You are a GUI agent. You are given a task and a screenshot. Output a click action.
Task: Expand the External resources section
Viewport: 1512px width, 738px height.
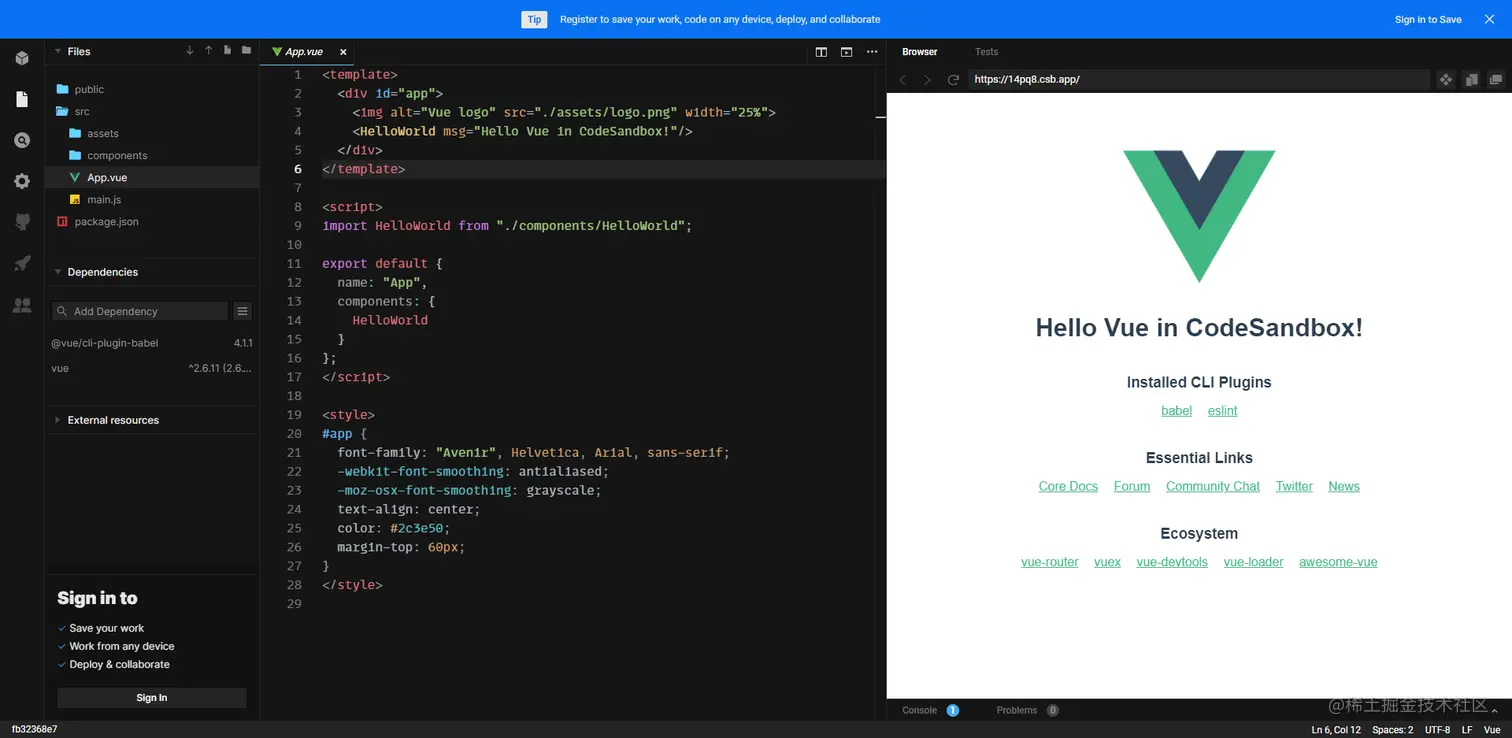point(58,420)
